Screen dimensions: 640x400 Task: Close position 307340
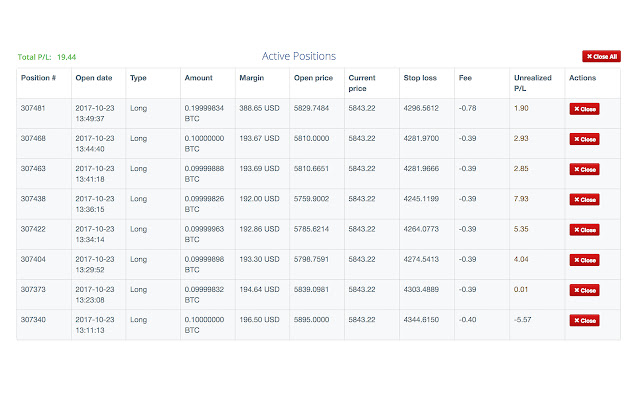(584, 321)
